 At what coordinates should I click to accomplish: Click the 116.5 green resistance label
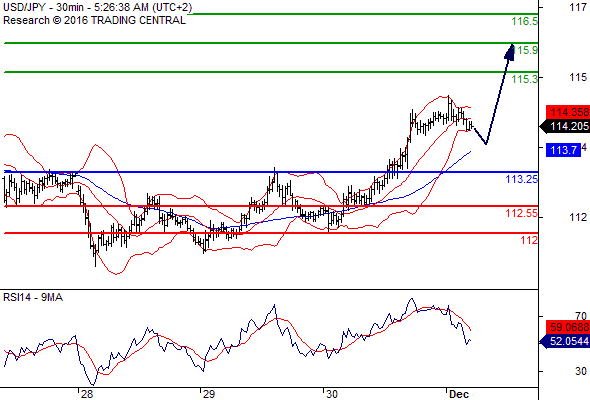point(525,21)
